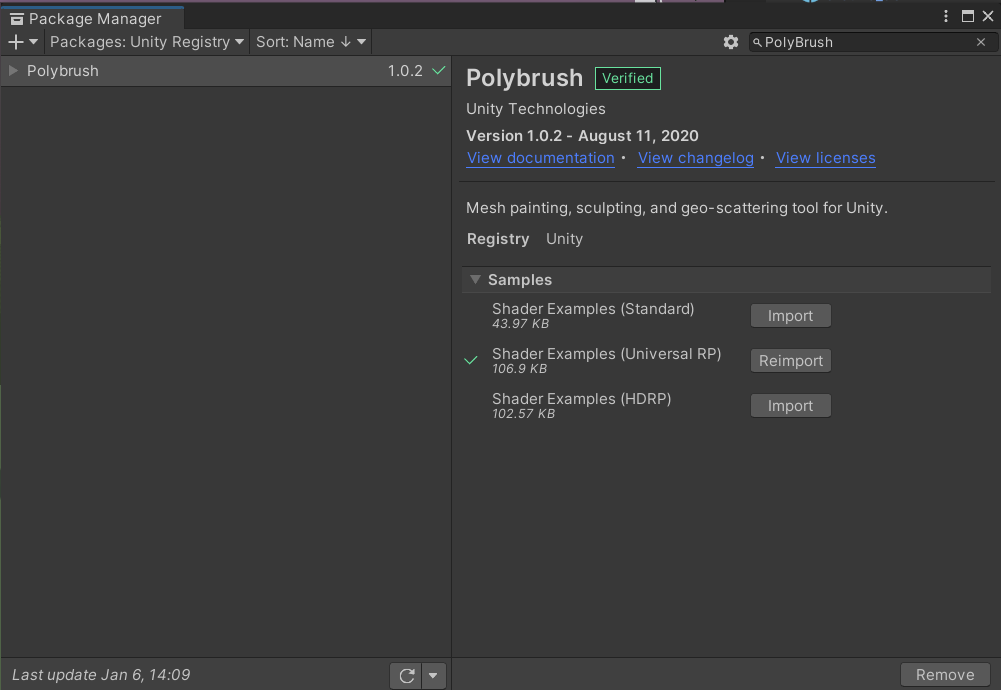Viewport: 1001px width, 690px height.
Task: Open the refresh options dropdown arrow
Action: pos(433,675)
